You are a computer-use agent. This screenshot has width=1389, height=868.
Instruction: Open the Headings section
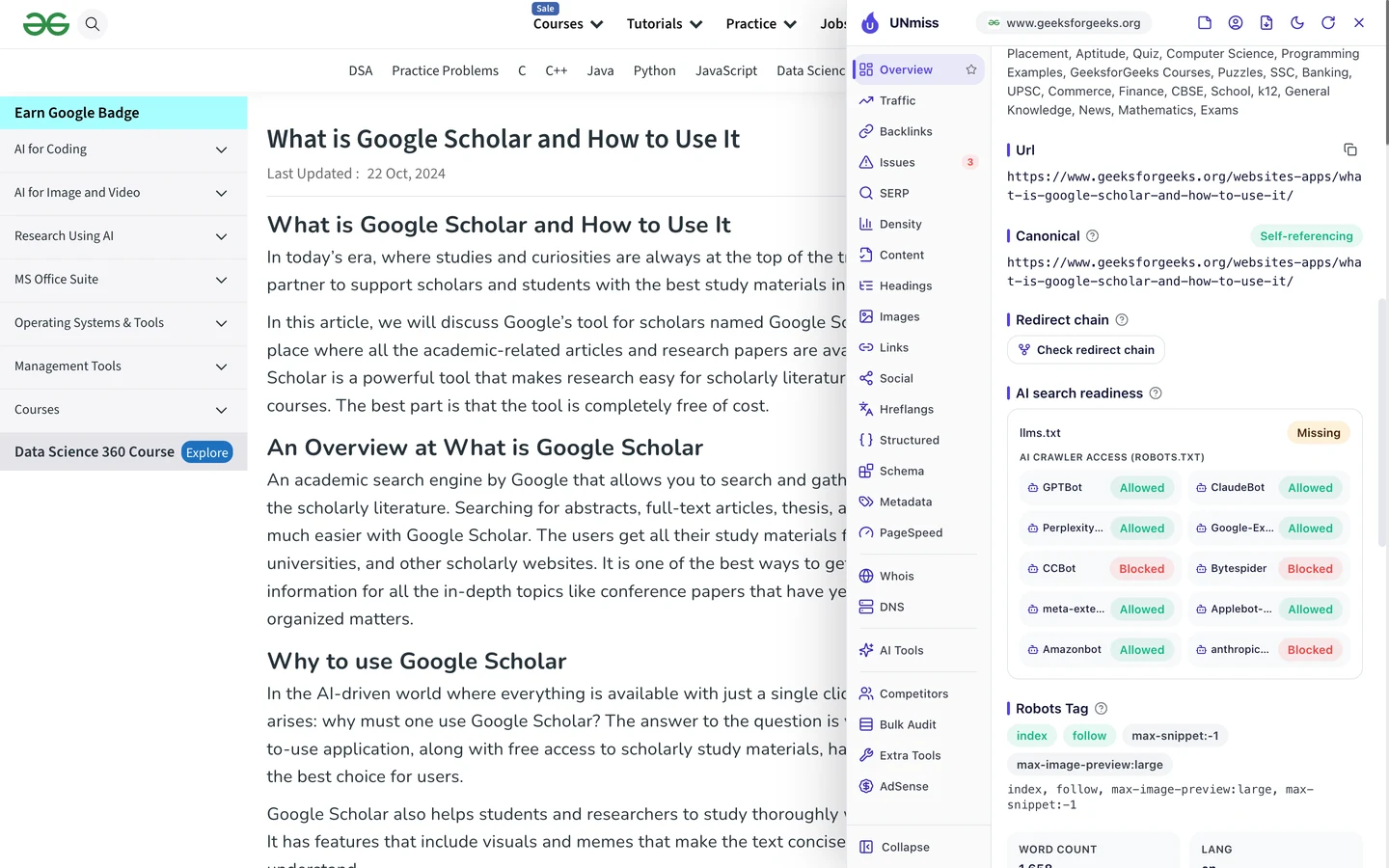tap(918, 285)
